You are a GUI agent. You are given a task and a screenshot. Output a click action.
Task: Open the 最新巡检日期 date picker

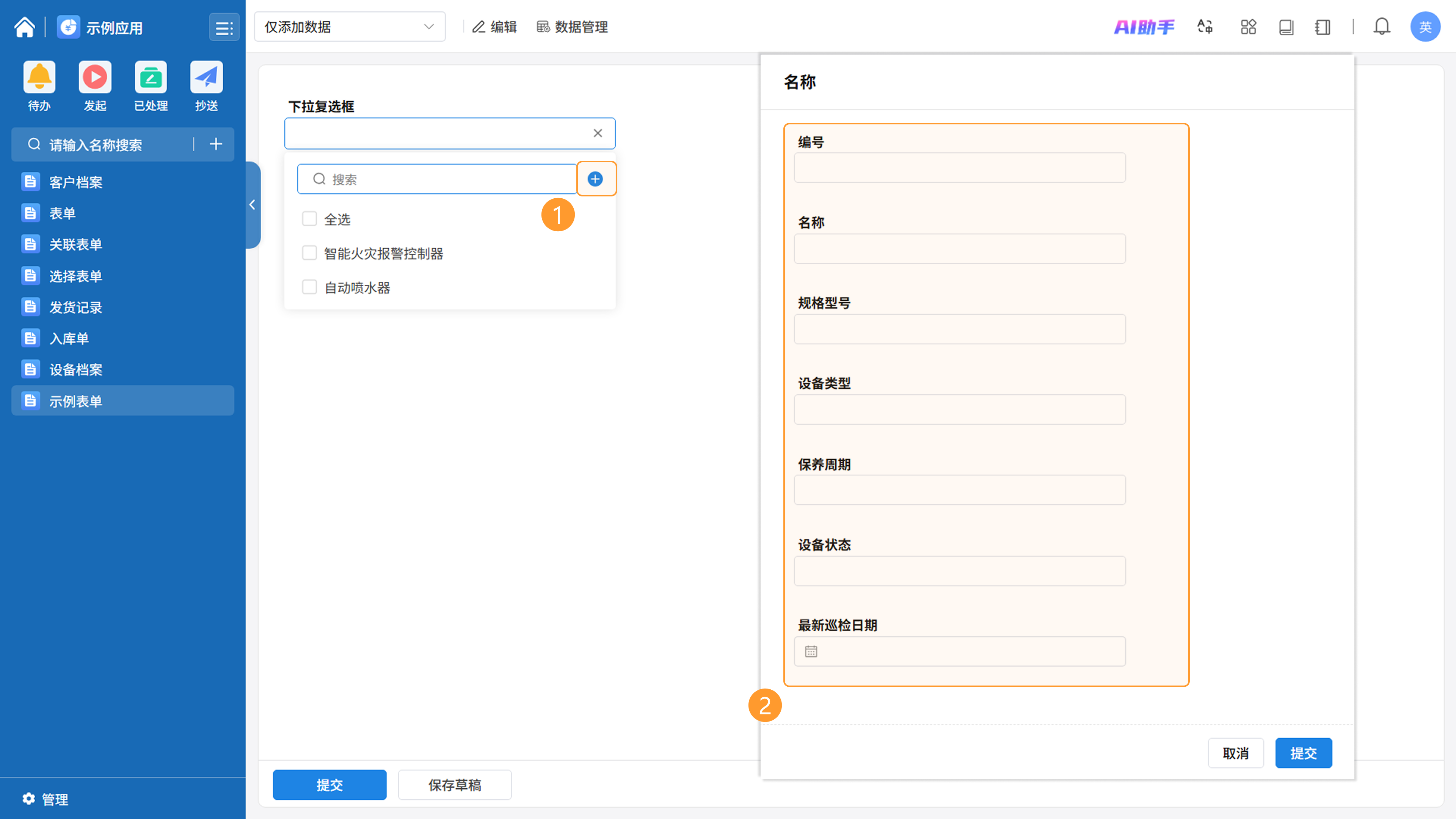[959, 652]
